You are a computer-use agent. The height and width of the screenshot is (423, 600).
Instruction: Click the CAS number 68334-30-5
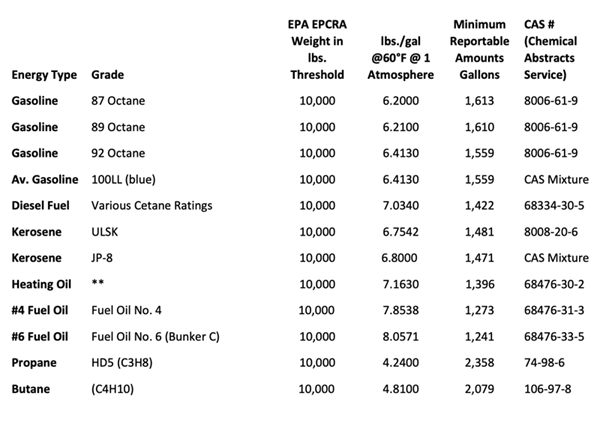[x=555, y=205]
